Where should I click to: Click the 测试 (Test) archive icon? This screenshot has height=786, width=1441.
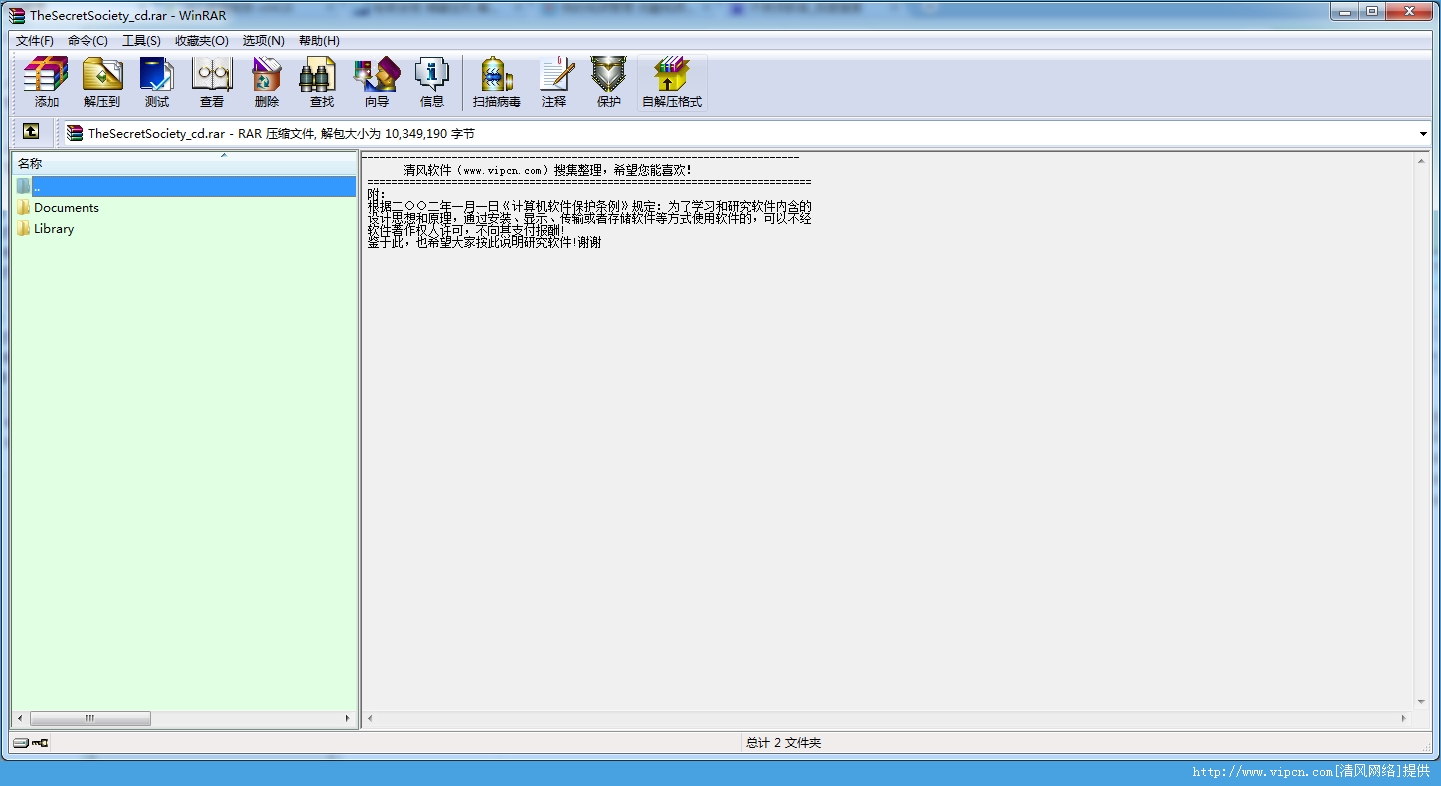(x=157, y=82)
